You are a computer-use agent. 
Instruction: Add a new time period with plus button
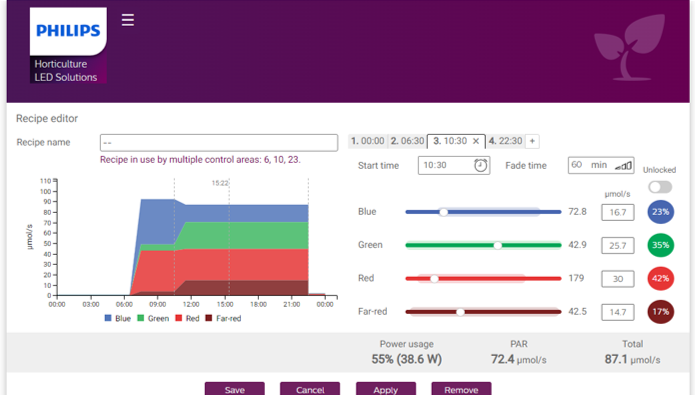(532, 141)
